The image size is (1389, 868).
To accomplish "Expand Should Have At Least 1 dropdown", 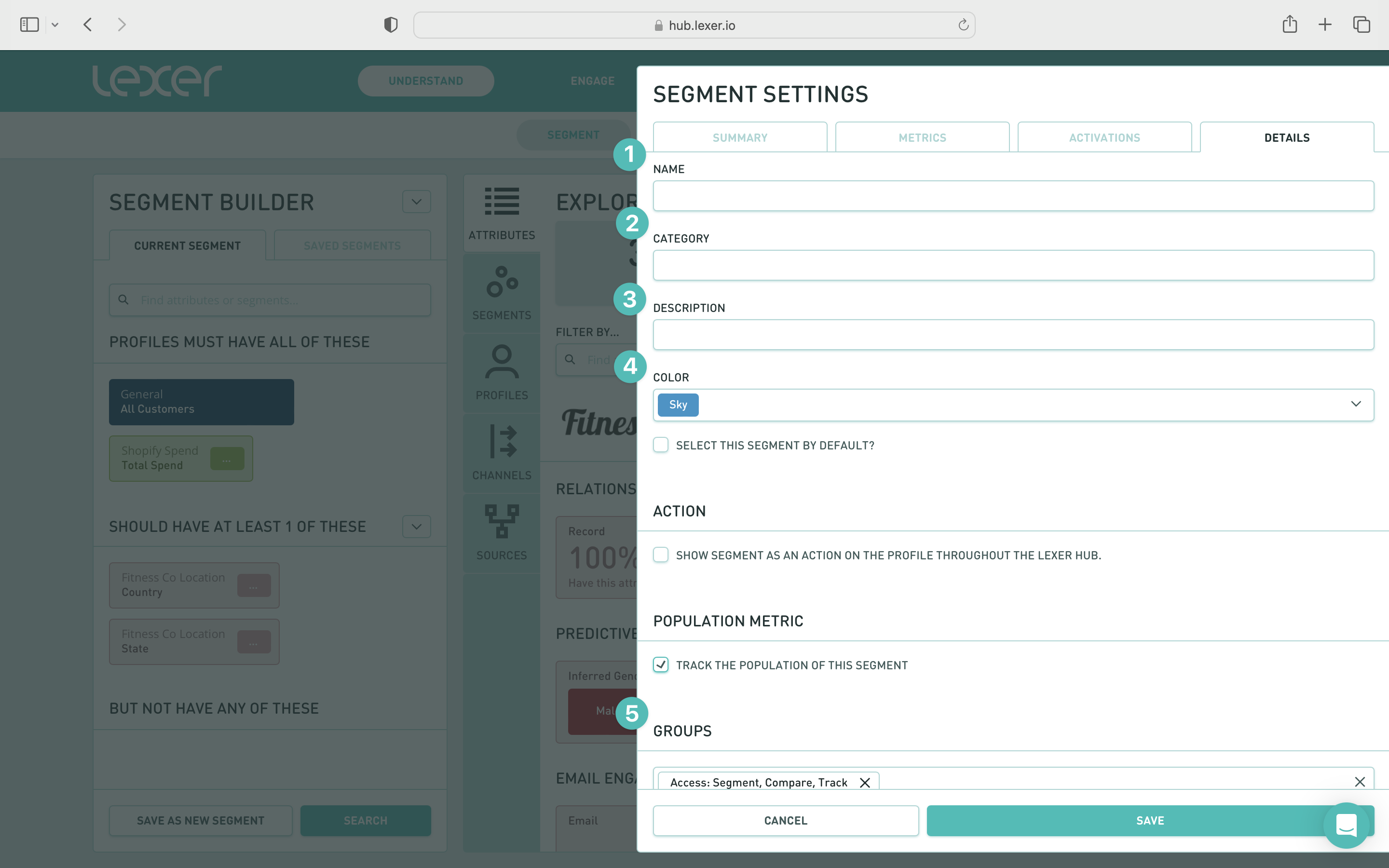I will point(417,527).
